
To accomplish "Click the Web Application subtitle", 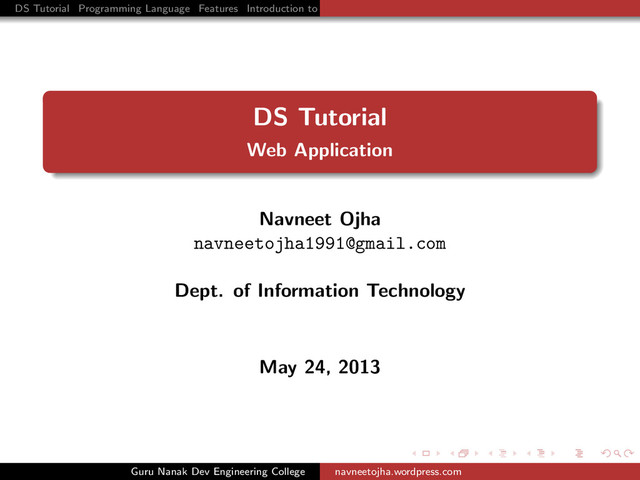I will (320, 150).
